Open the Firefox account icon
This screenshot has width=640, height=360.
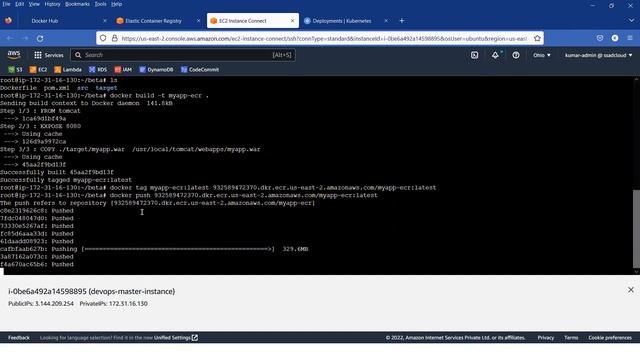[615, 38]
